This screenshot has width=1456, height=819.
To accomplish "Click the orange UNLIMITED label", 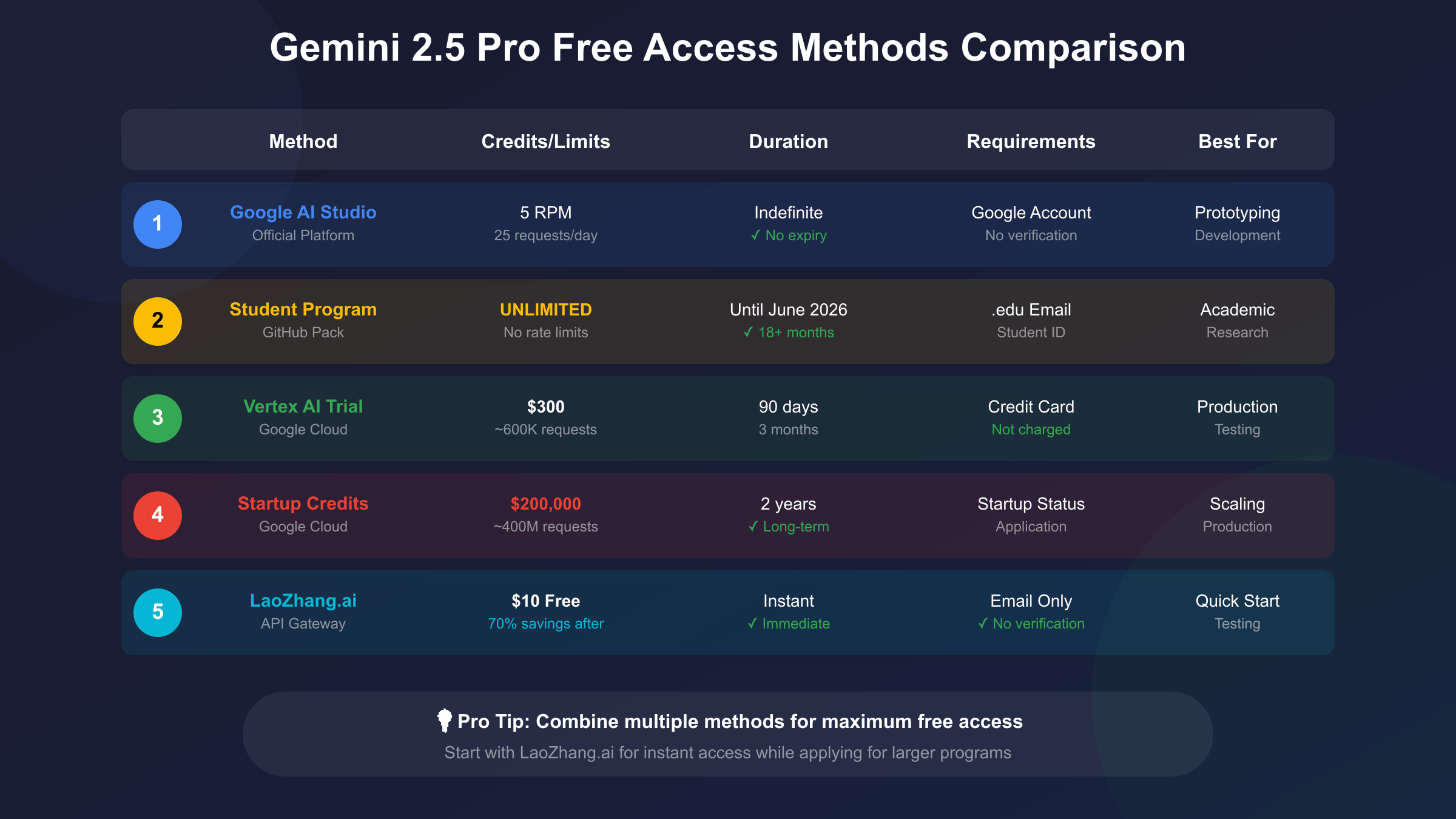I will pyautogui.click(x=546, y=309).
